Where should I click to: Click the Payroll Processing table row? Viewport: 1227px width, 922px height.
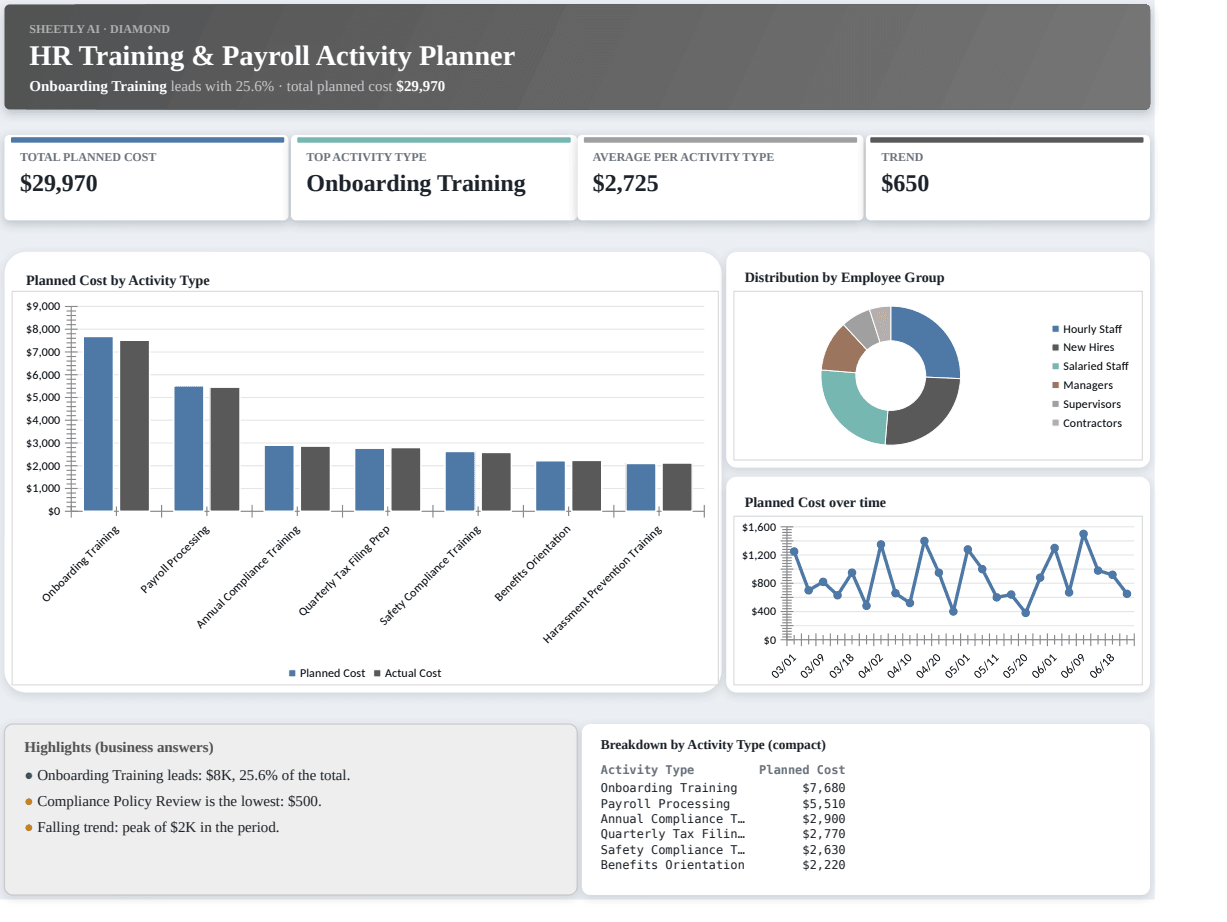point(723,803)
